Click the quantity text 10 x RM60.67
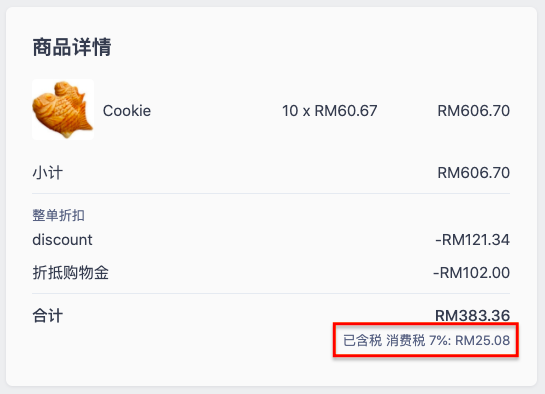The height and width of the screenshot is (394, 545). 330,111
